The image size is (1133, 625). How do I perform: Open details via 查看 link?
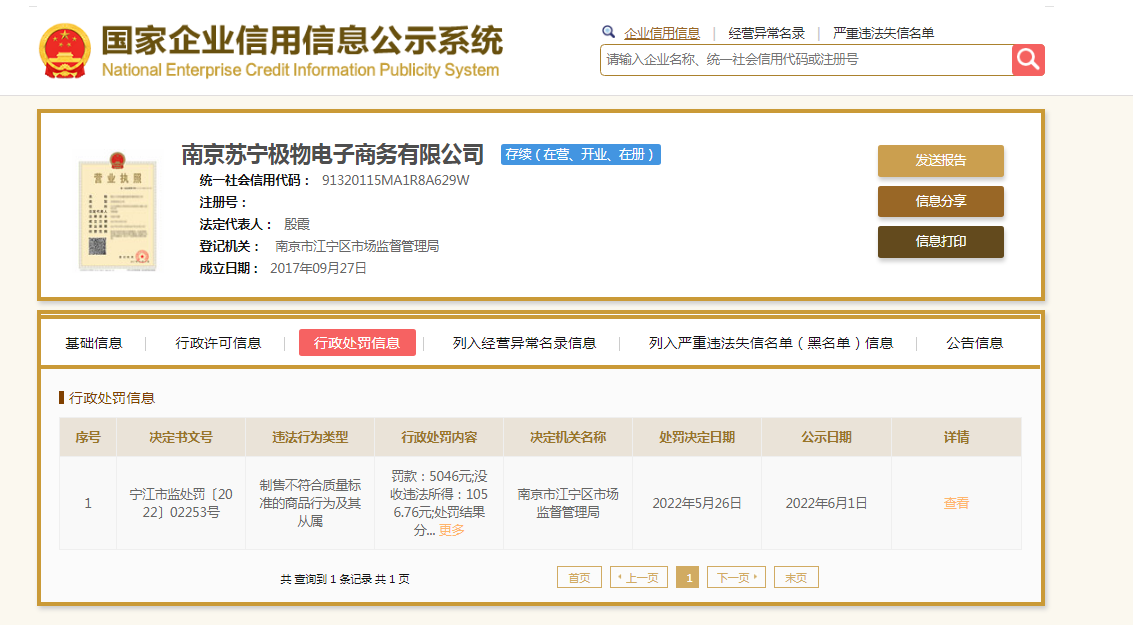click(956, 504)
